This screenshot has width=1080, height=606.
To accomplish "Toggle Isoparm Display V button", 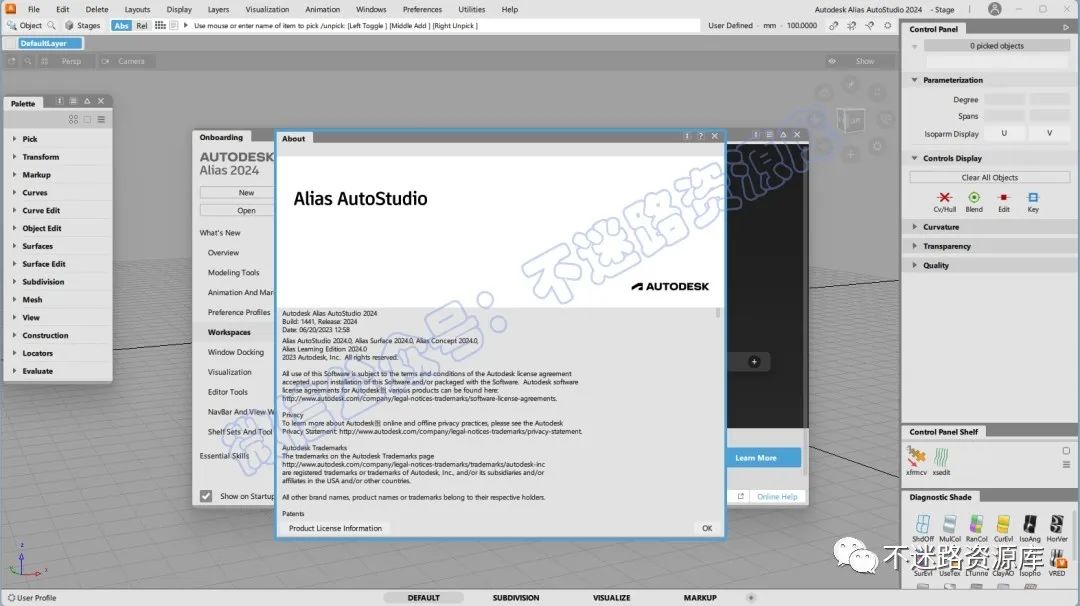I will [1049, 134].
